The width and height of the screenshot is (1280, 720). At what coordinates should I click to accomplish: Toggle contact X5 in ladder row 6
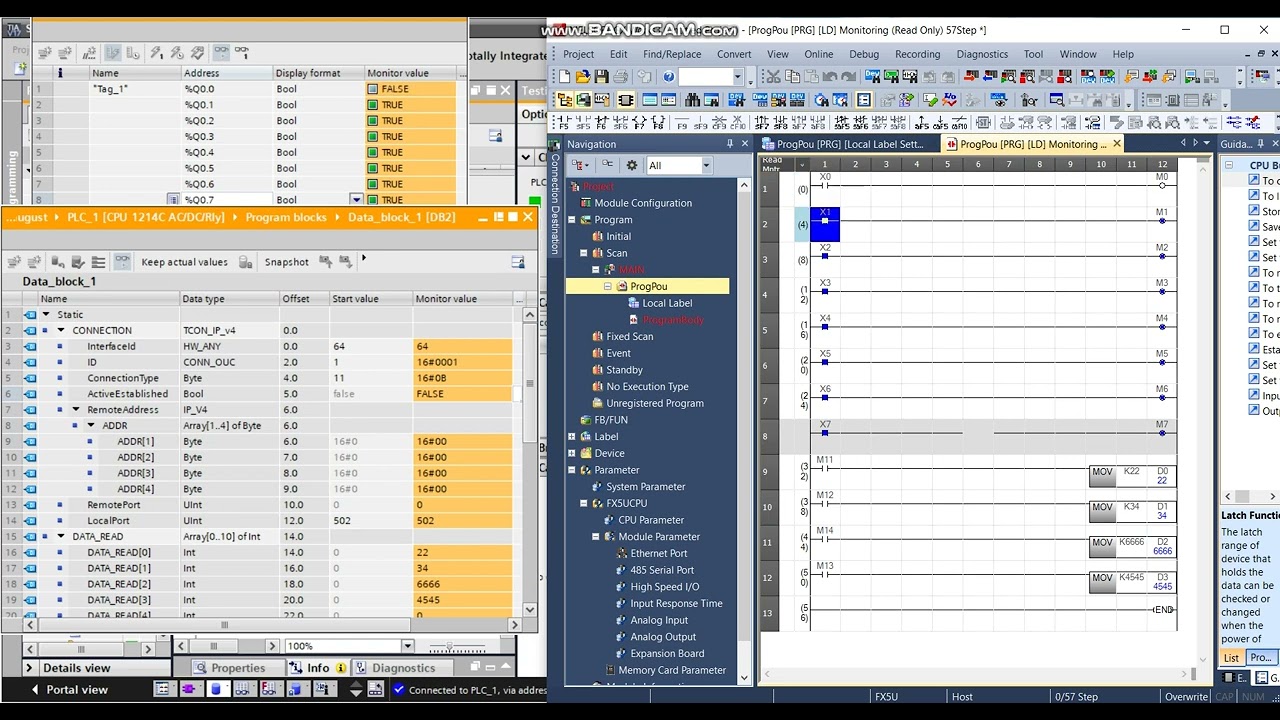click(x=825, y=362)
